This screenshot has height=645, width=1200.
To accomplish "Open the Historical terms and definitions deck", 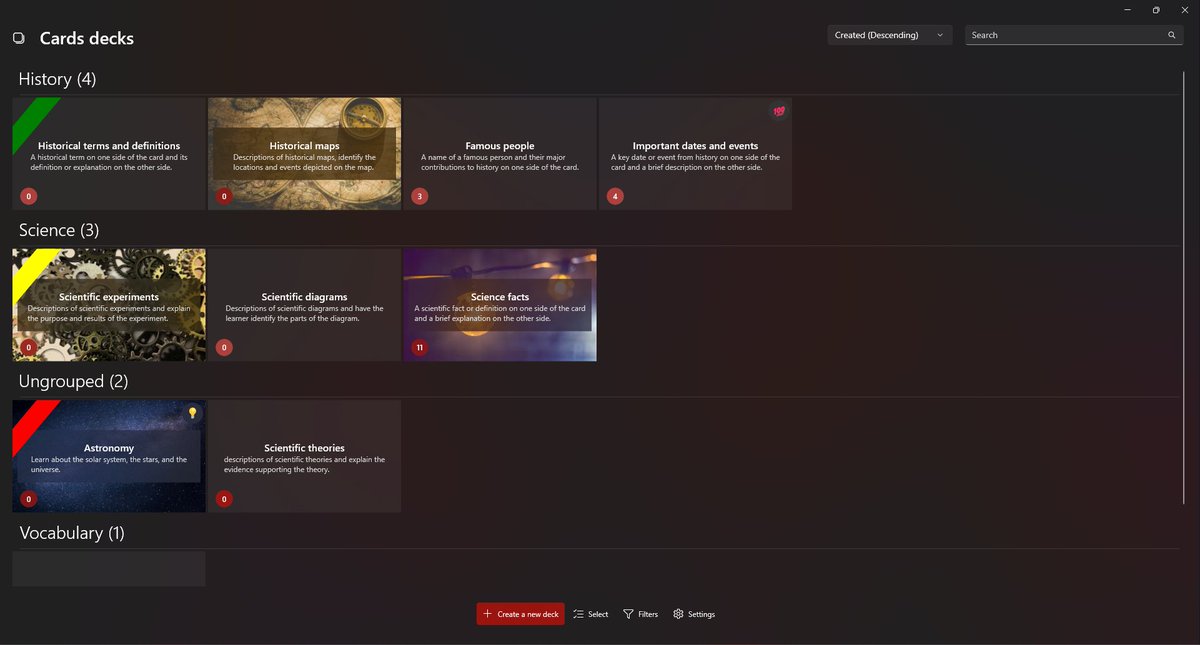I will (109, 154).
